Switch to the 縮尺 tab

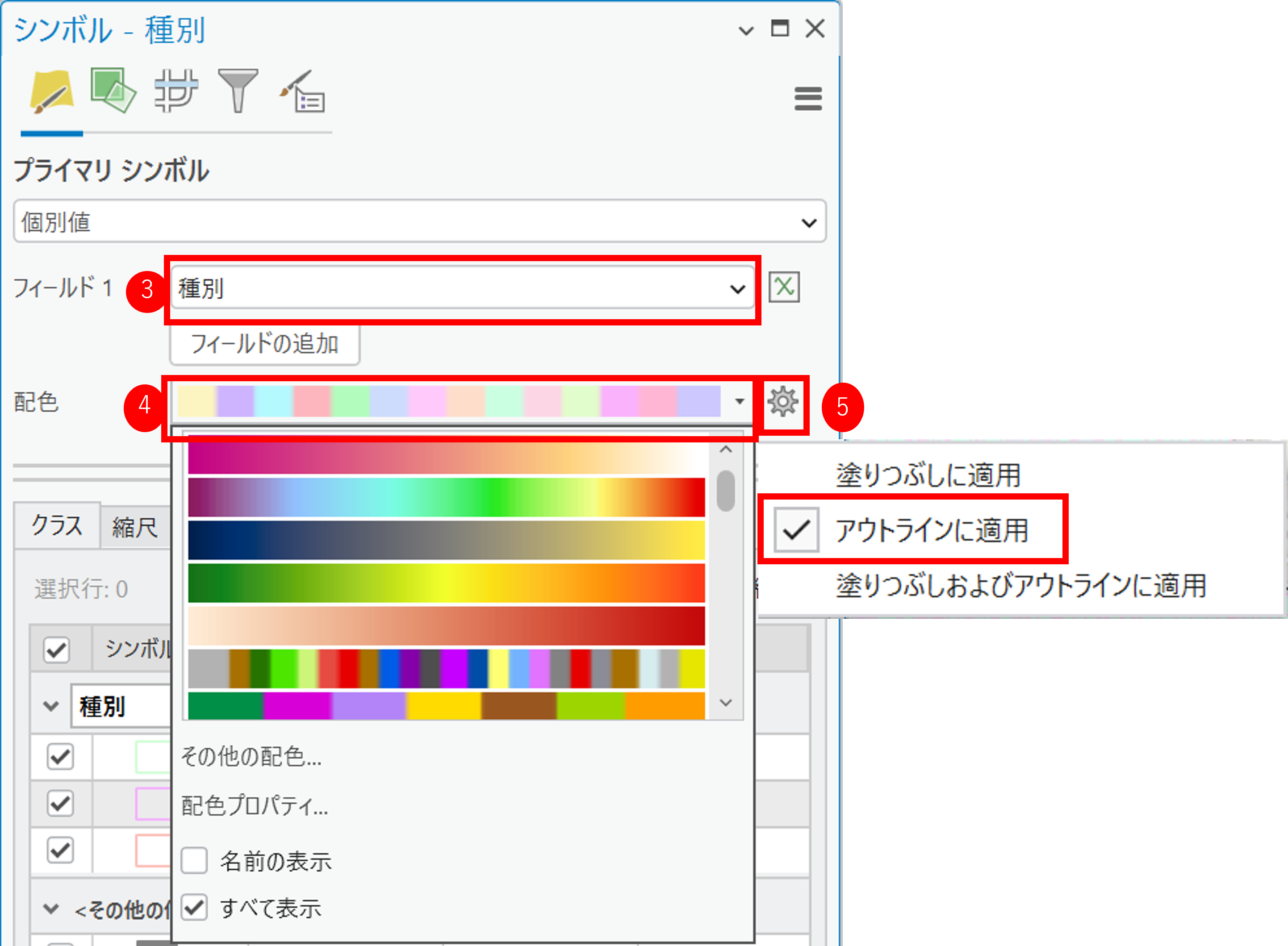click(x=134, y=527)
